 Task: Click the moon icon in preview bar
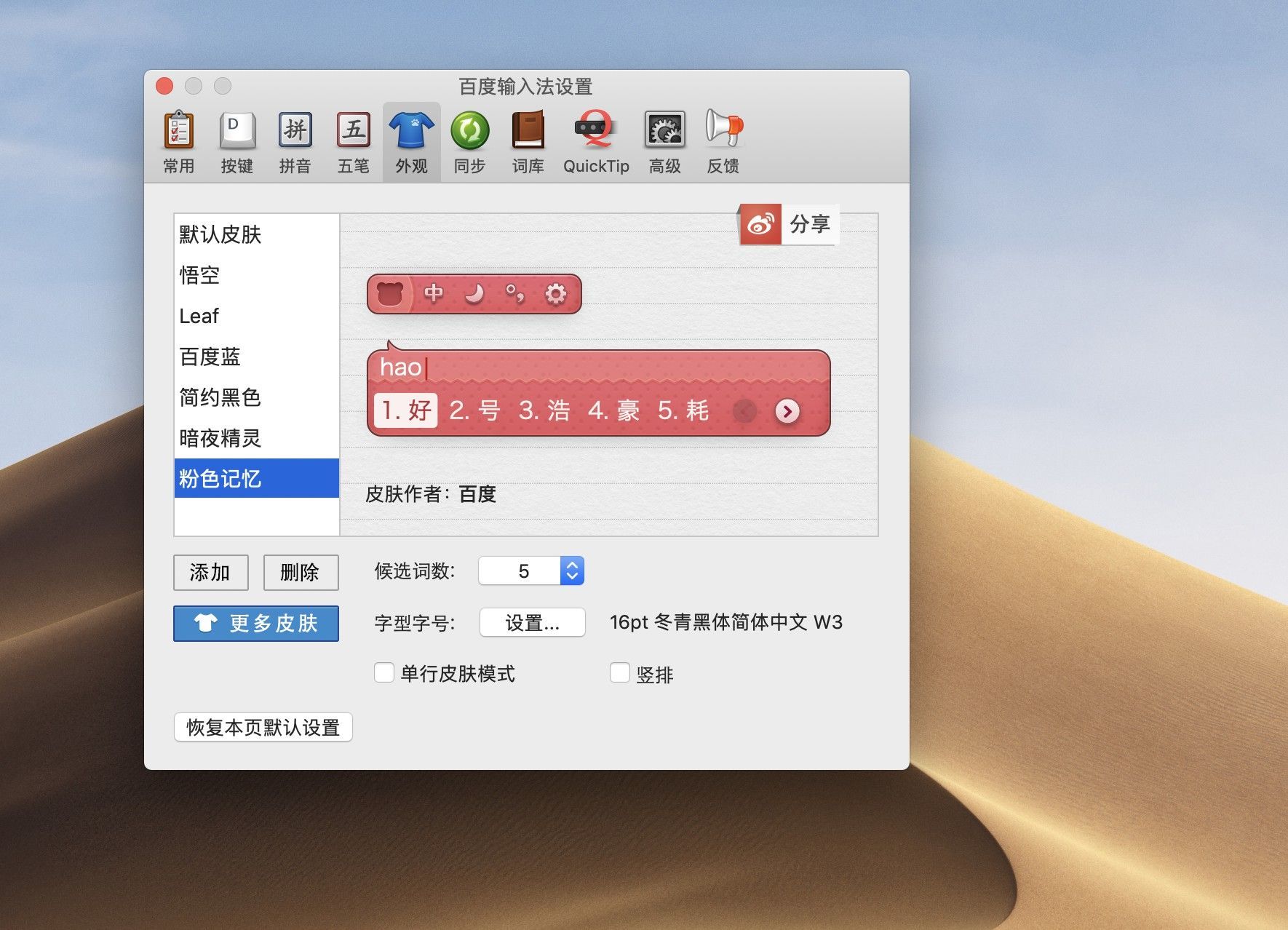[474, 293]
